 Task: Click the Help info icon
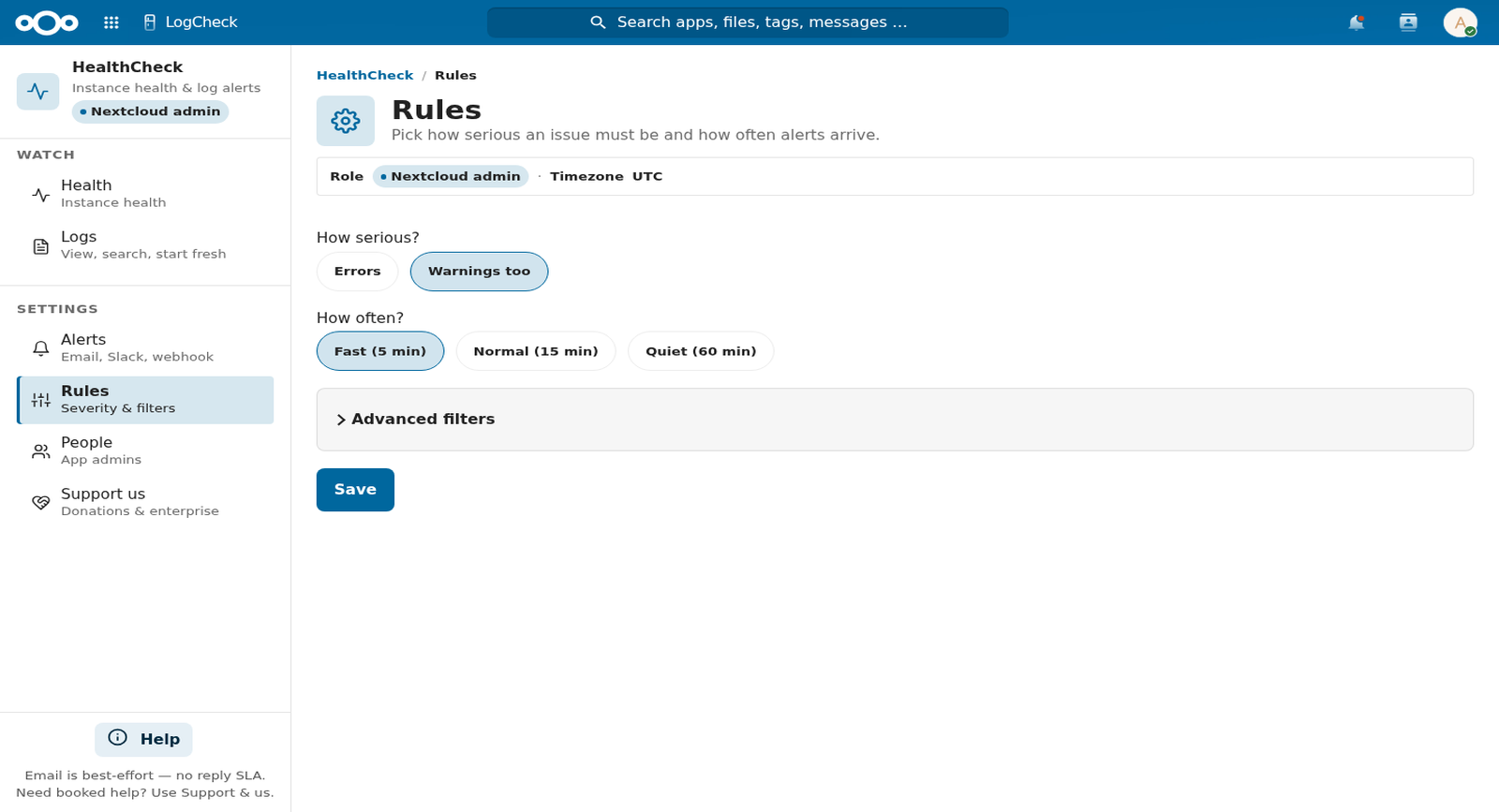[118, 738]
